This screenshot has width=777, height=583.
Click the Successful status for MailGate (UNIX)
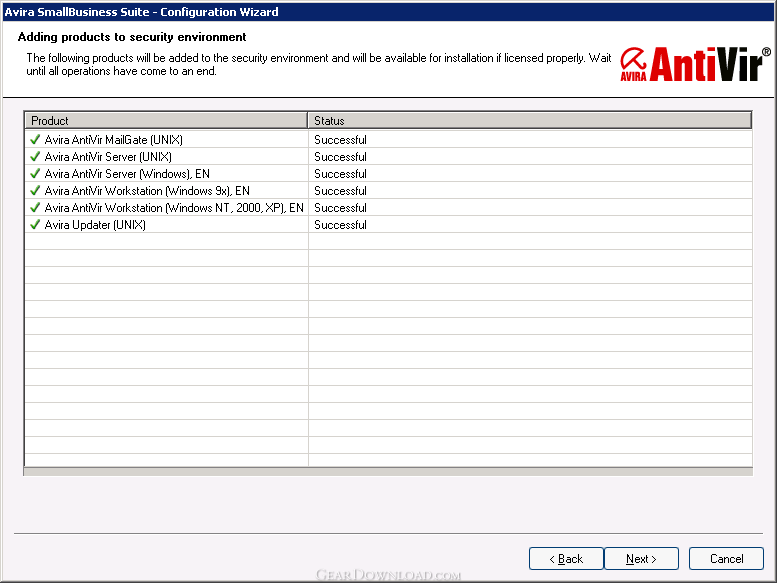340,140
